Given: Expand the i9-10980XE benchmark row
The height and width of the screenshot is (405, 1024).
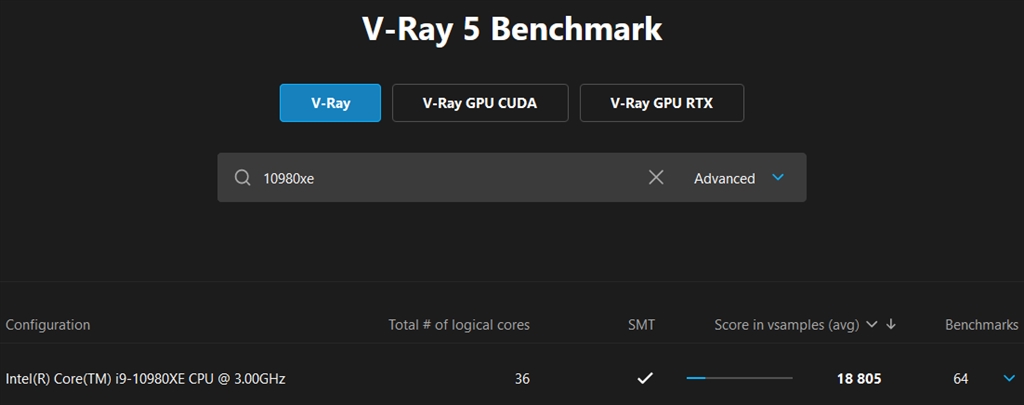Looking at the screenshot, I should click(x=1008, y=378).
